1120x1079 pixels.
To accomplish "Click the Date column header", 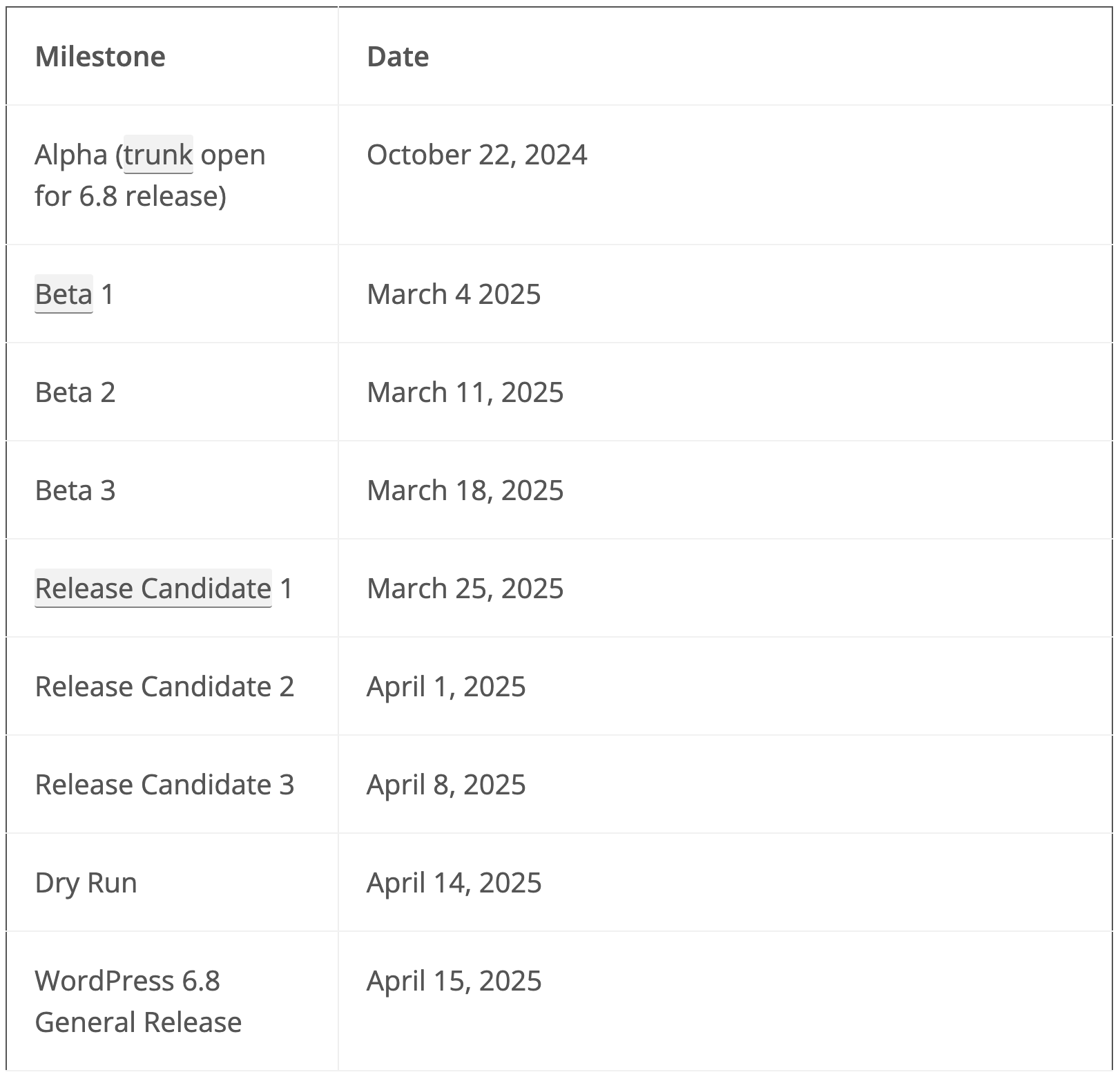I will click(398, 57).
